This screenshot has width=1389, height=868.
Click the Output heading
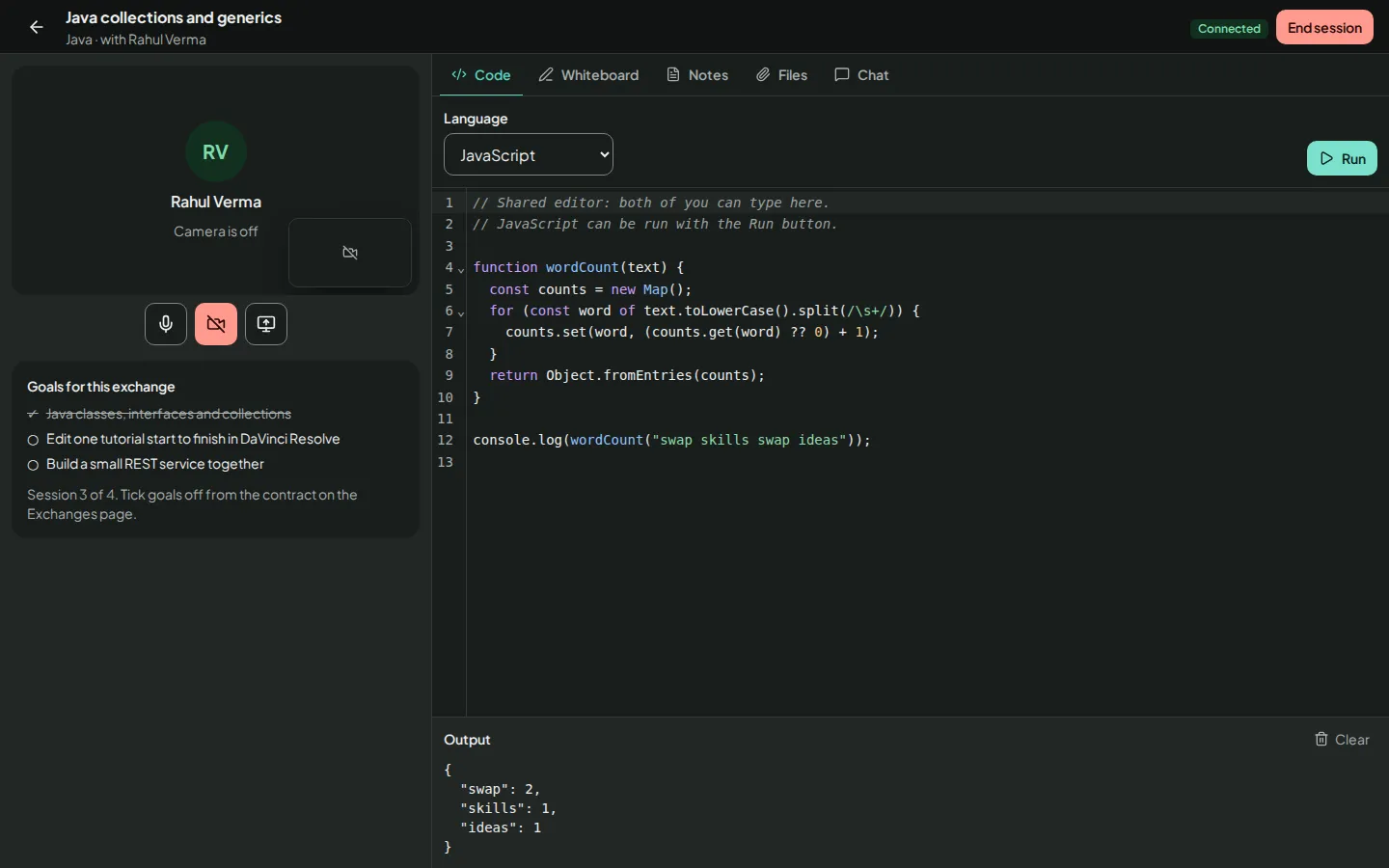point(467,740)
